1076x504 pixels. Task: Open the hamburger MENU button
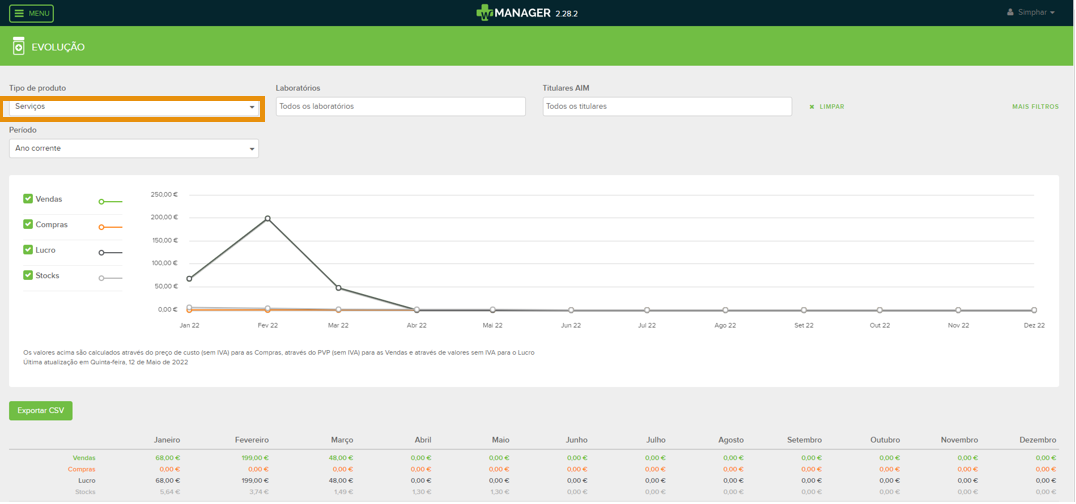(x=31, y=13)
